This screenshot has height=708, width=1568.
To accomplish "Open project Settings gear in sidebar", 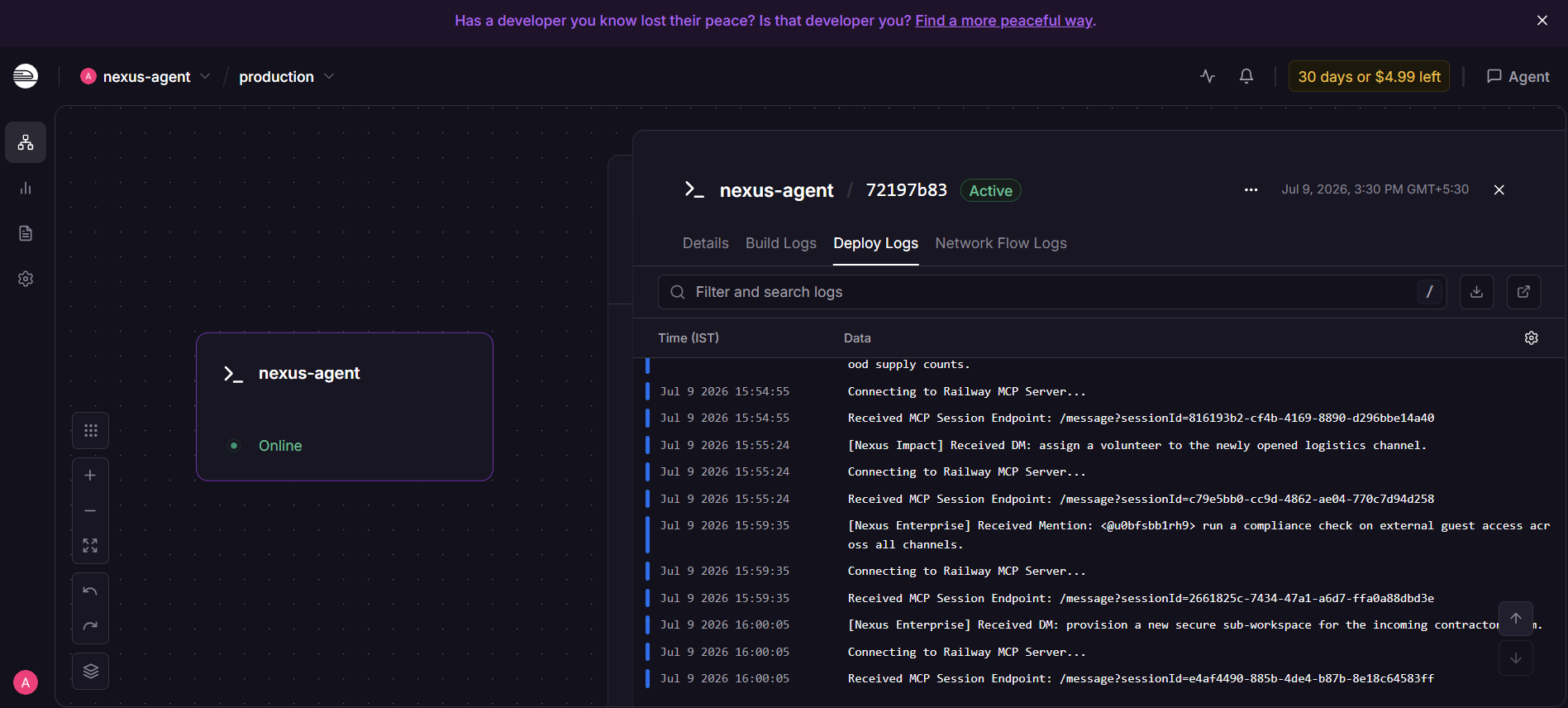I will click(x=26, y=279).
